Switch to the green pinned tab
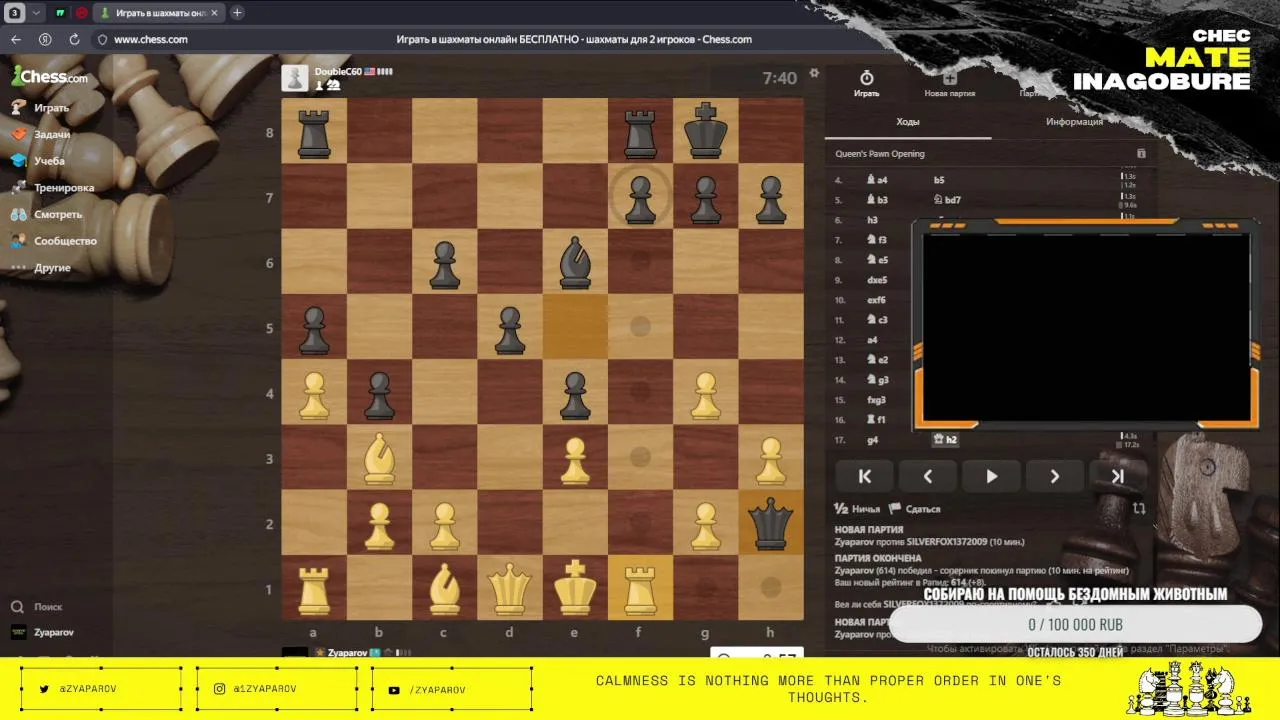The image size is (1280, 720). (60, 13)
